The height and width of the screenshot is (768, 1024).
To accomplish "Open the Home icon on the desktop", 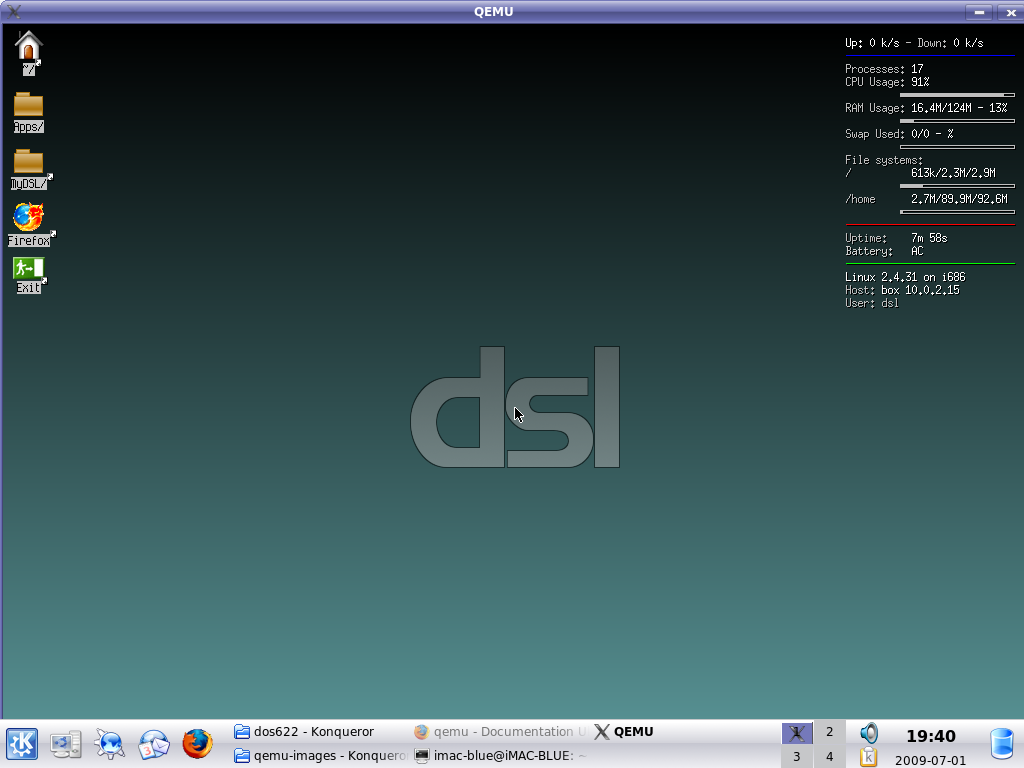I will pyautogui.click(x=28, y=45).
